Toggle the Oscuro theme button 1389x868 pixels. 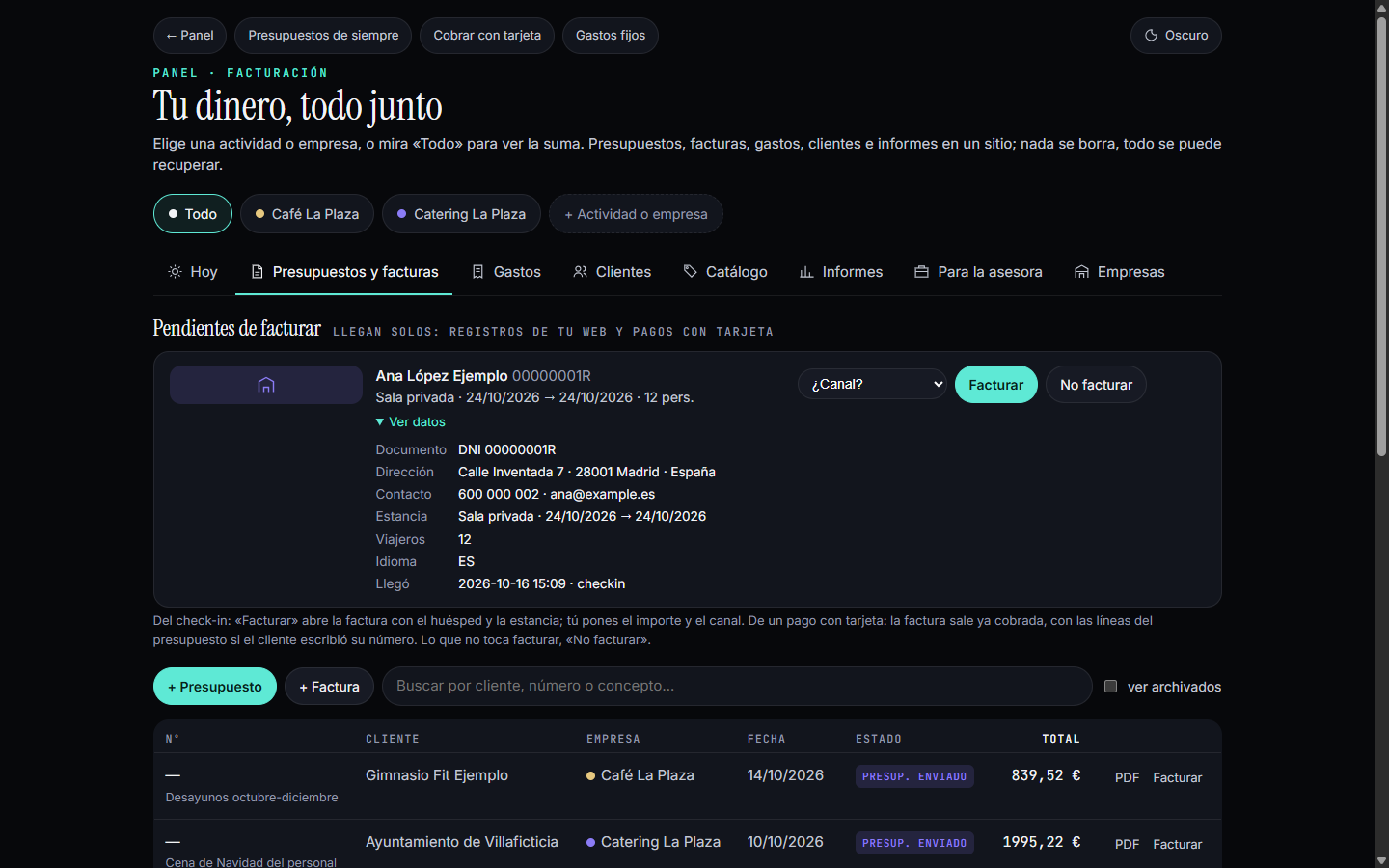[1176, 36]
